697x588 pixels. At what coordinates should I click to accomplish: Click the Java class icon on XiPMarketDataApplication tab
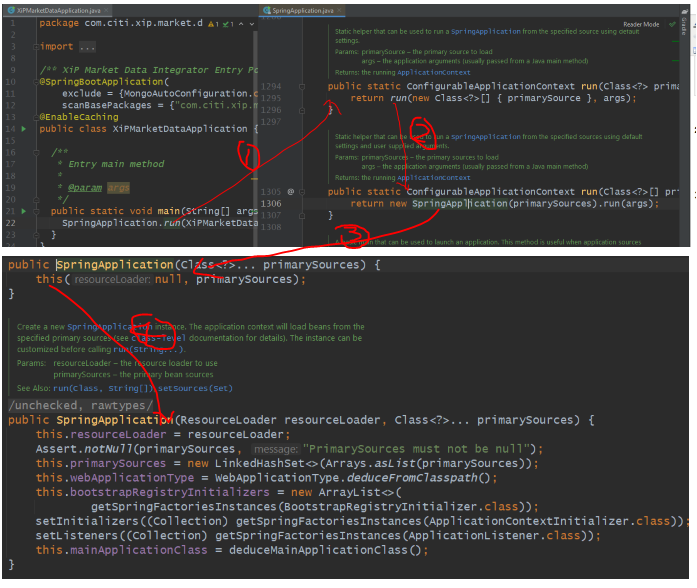pyautogui.click(x=12, y=10)
